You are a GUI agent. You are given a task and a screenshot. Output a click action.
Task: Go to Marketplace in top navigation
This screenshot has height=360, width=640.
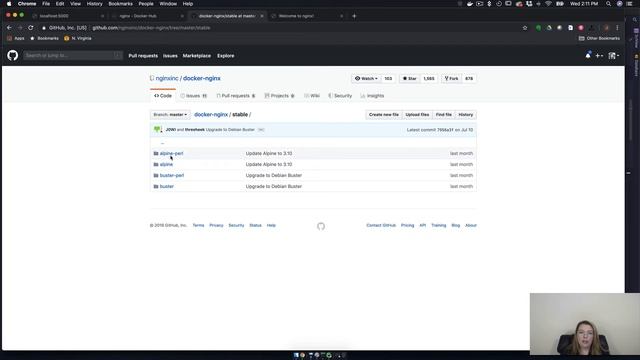pyautogui.click(x=197, y=56)
